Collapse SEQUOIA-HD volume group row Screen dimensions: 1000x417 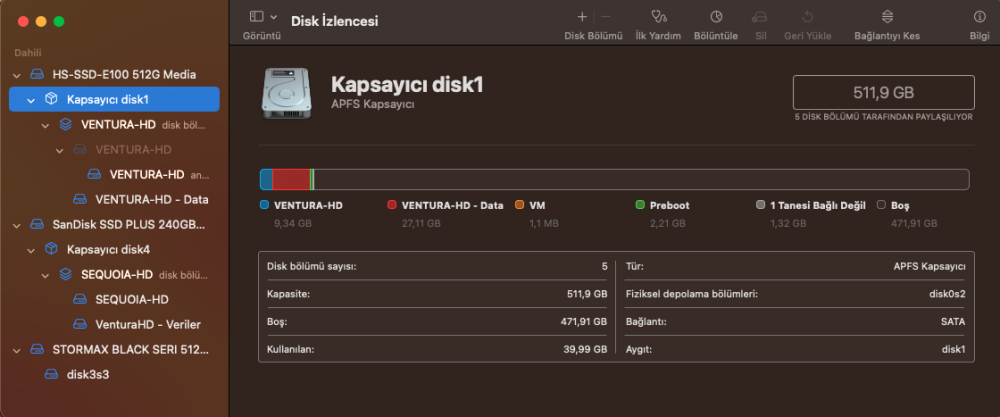tap(45, 275)
